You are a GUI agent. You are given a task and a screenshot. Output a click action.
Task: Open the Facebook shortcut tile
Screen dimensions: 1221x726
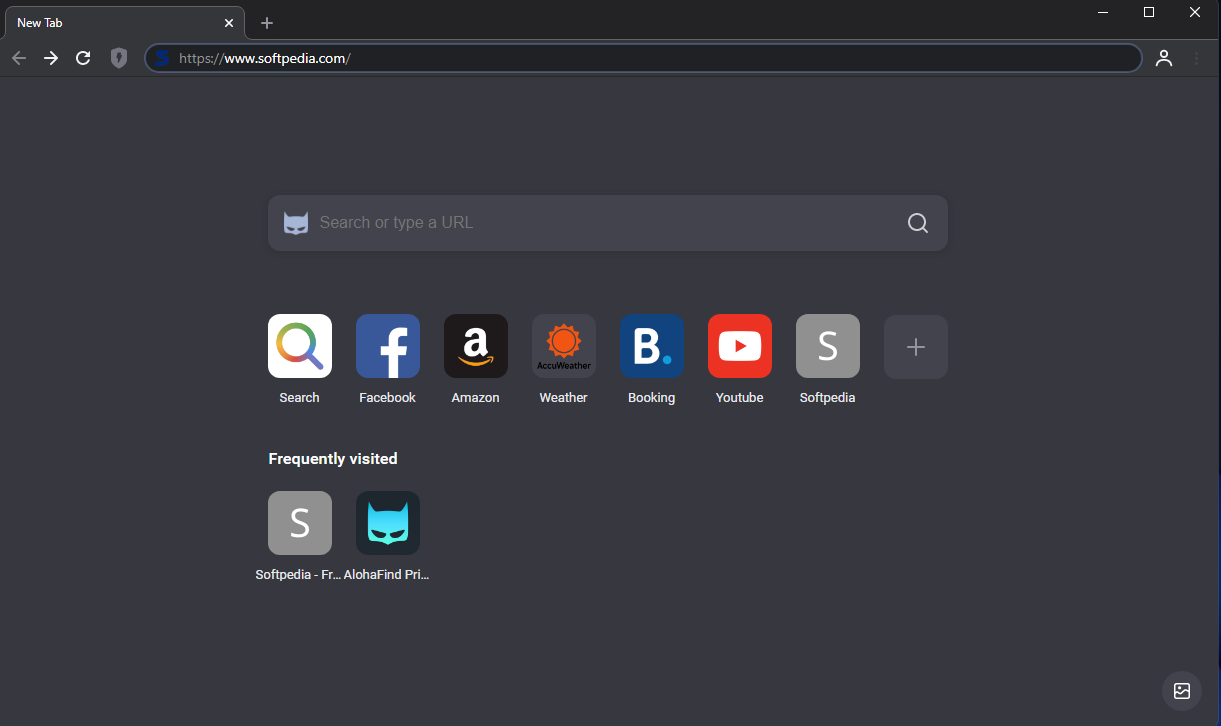click(x=388, y=346)
